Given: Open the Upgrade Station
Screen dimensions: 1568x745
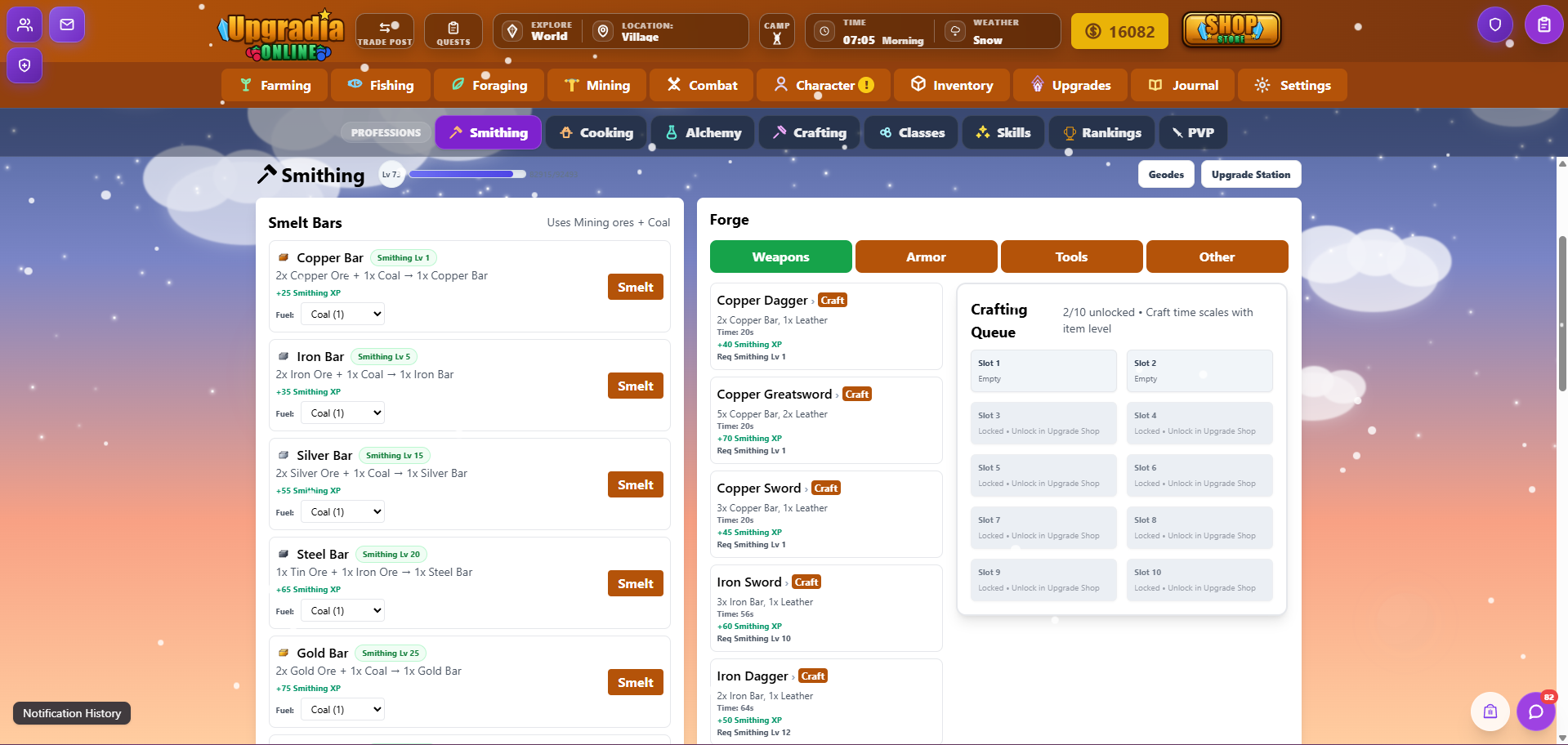Looking at the screenshot, I should pyautogui.click(x=1250, y=175).
